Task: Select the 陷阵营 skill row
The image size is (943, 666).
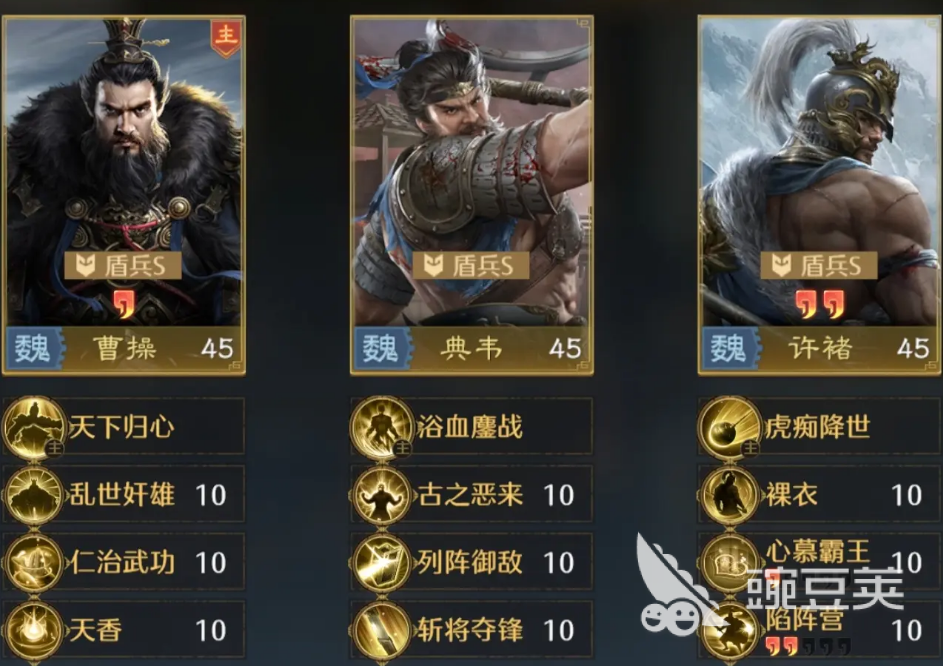Action: [819, 630]
